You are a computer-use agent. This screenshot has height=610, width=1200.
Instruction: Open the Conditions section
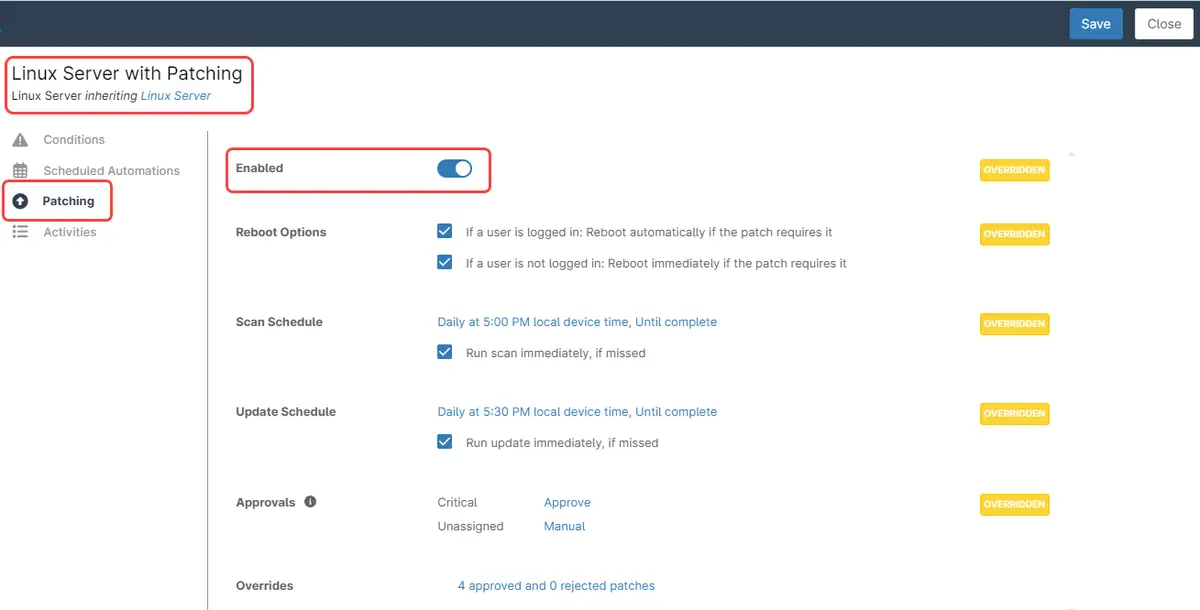(x=74, y=140)
